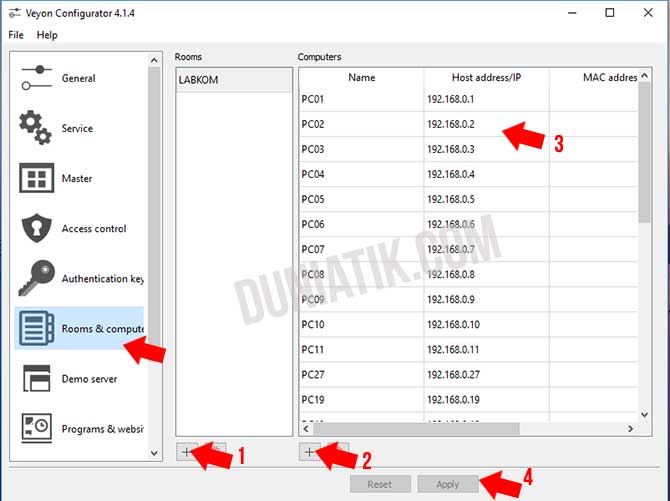Viewport: 670px width, 501px height.
Task: Open Programs & websites icon
Action: pos(37,428)
